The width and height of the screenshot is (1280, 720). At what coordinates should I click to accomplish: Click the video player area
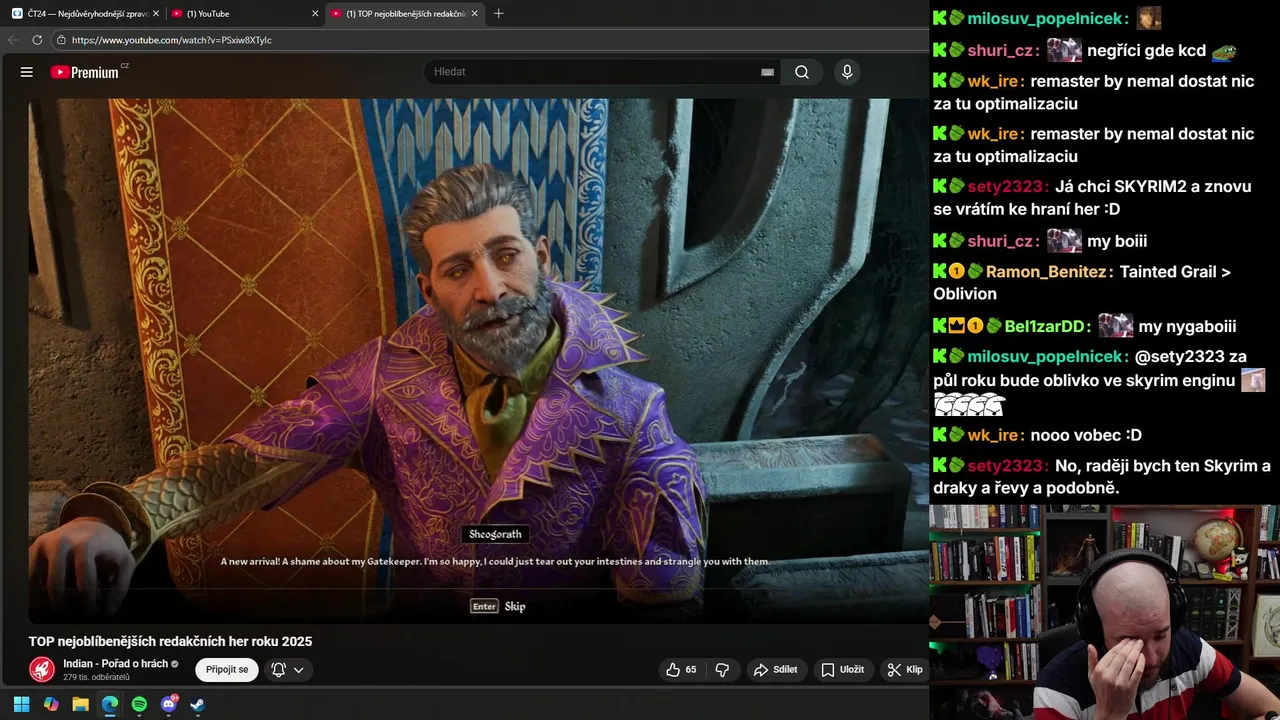tap(478, 360)
